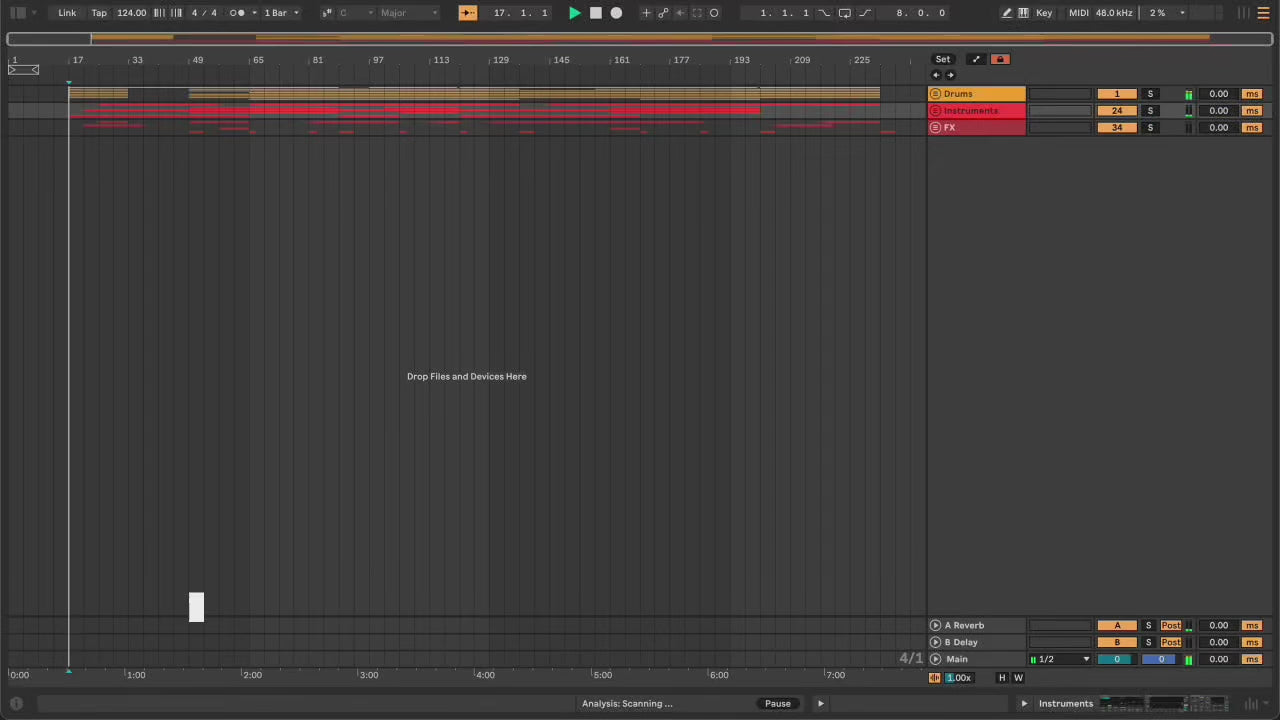This screenshot has width=1280, height=720.
Task: Click the Arrangement Record circle button
Action: tap(616, 13)
